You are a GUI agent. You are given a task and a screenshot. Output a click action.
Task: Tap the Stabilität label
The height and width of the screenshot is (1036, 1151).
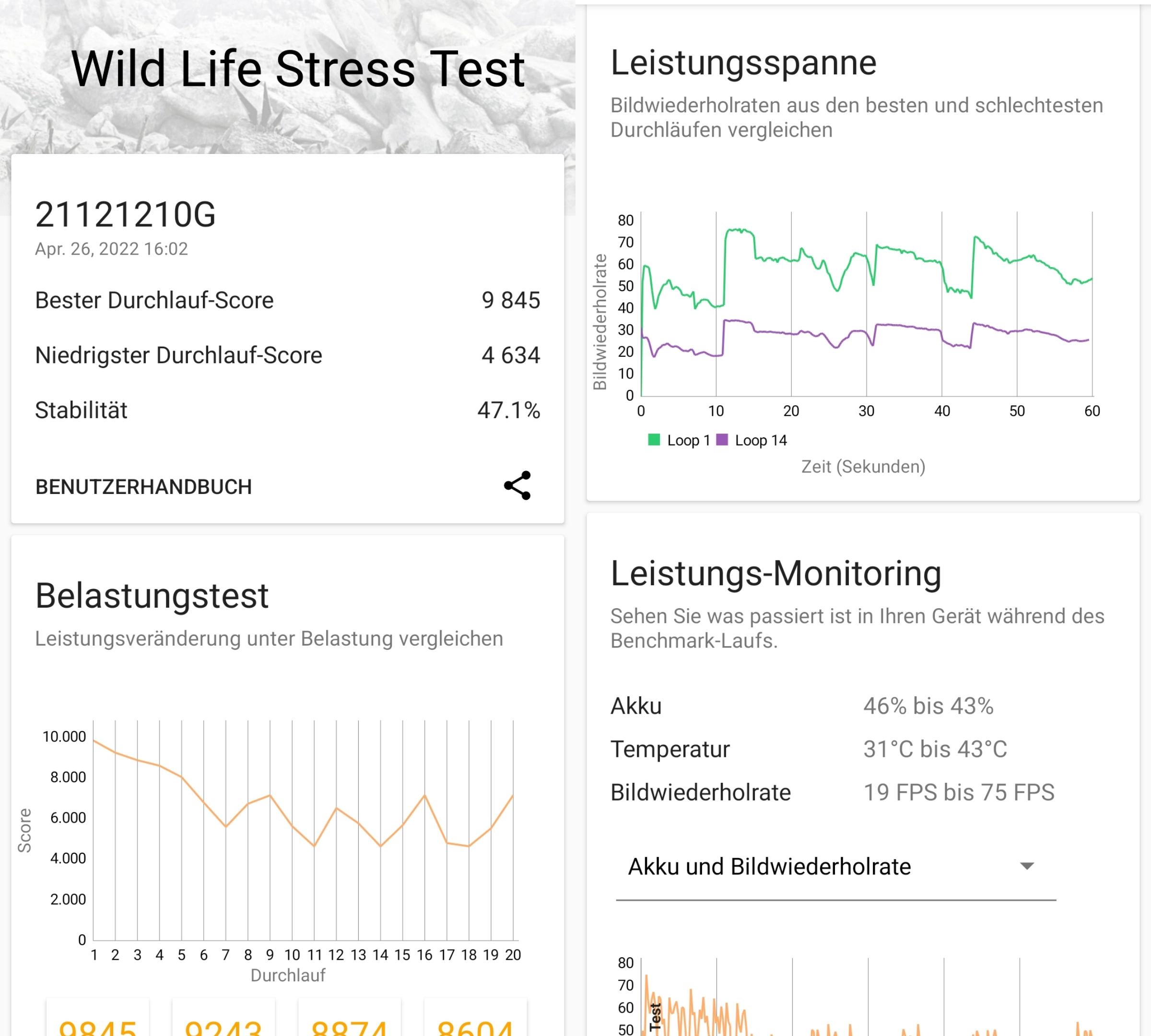[x=82, y=411]
